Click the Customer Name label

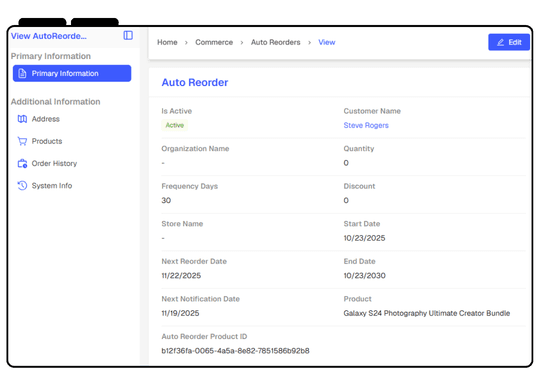pos(372,111)
